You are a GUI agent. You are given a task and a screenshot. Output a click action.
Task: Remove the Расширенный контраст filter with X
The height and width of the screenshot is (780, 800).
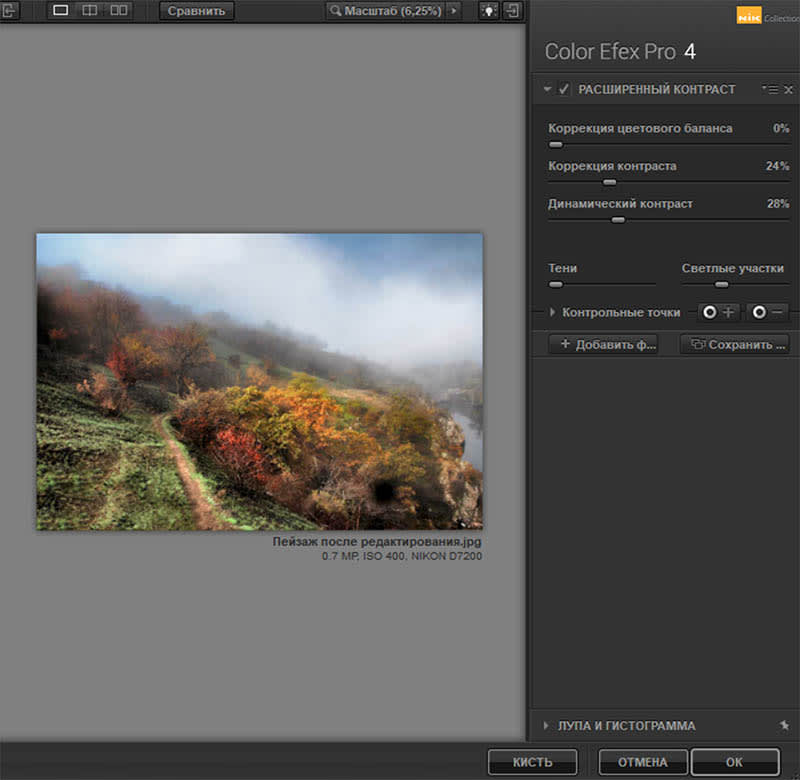click(788, 90)
